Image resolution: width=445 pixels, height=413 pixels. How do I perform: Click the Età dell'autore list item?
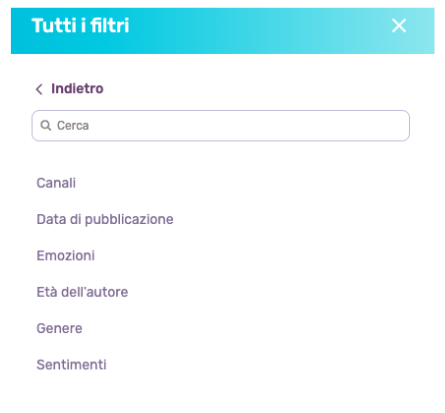tap(82, 292)
